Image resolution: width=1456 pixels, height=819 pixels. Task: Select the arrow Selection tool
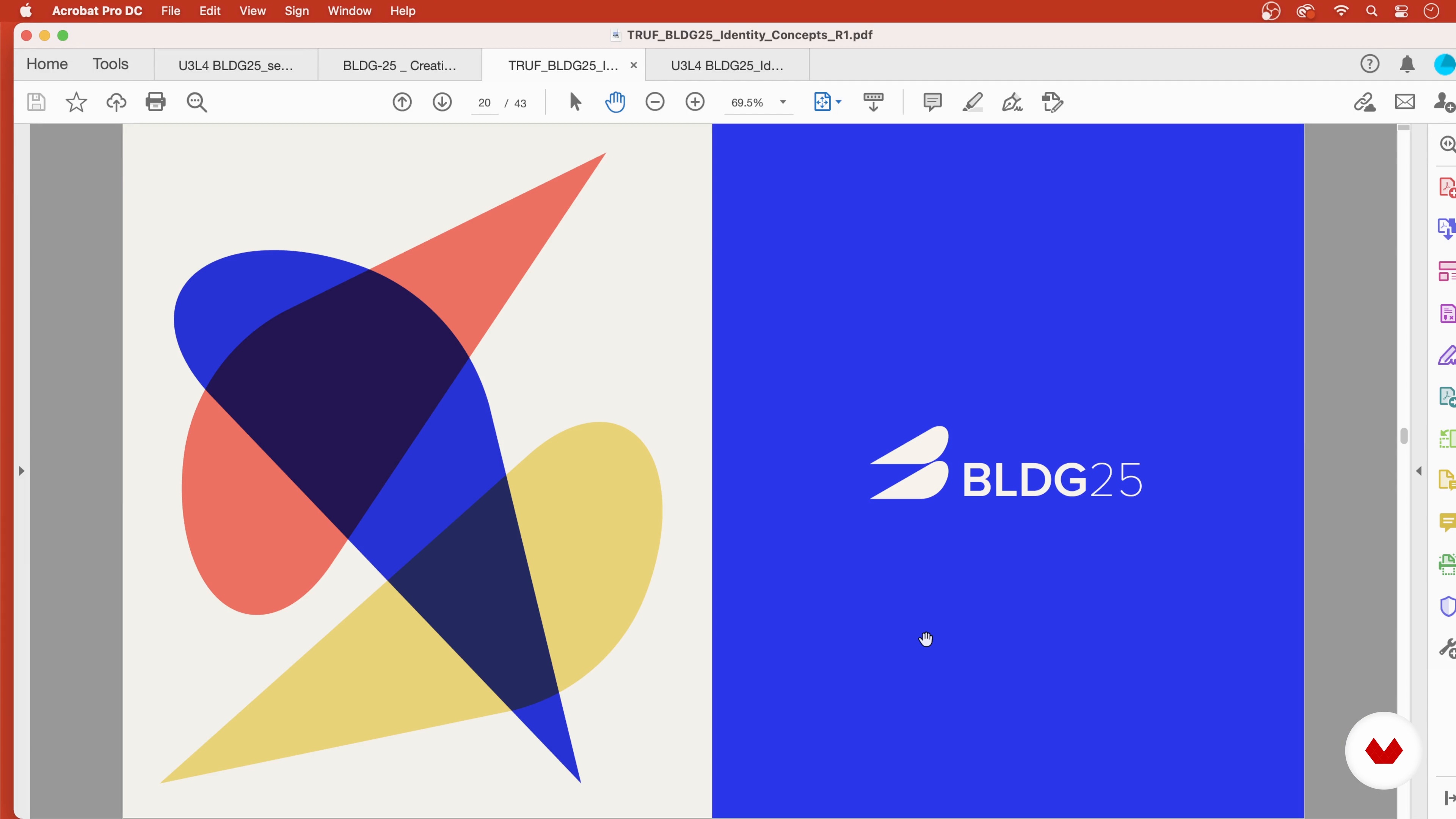tap(575, 102)
